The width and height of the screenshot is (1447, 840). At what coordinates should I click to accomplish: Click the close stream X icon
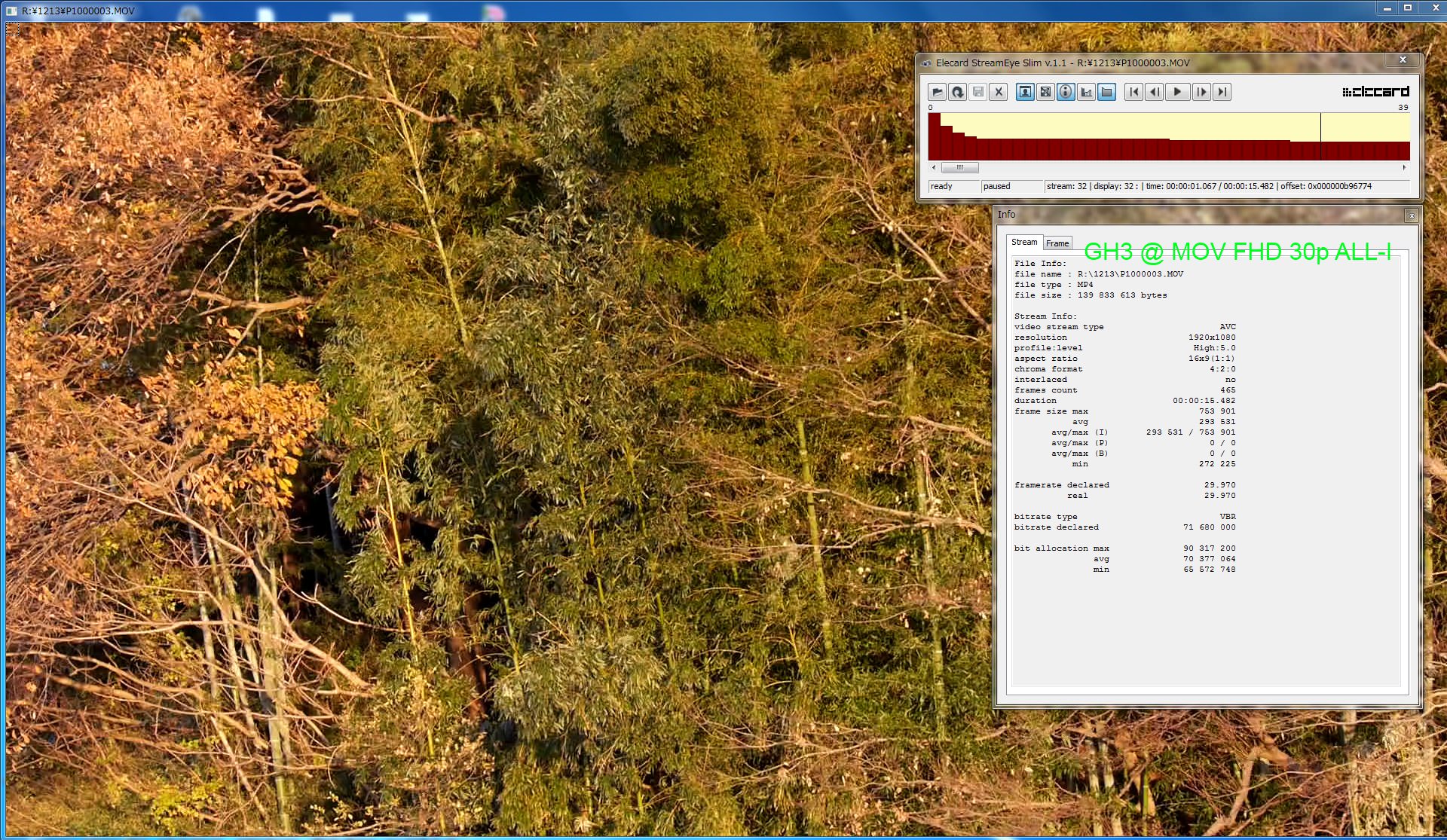point(999,92)
